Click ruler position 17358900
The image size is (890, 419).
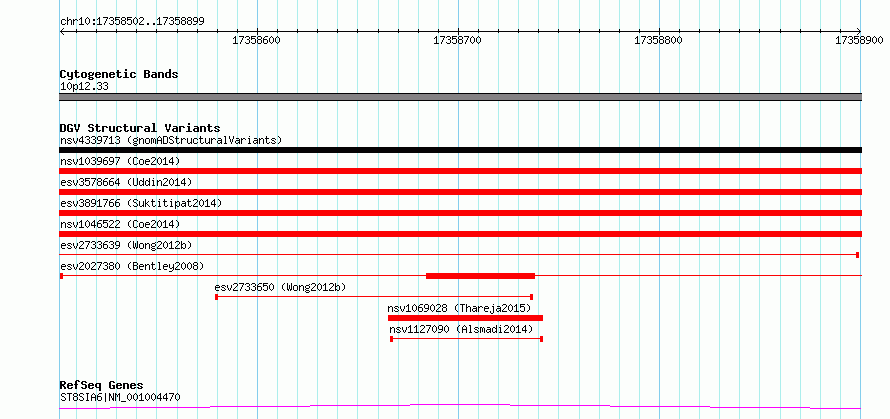859,40
